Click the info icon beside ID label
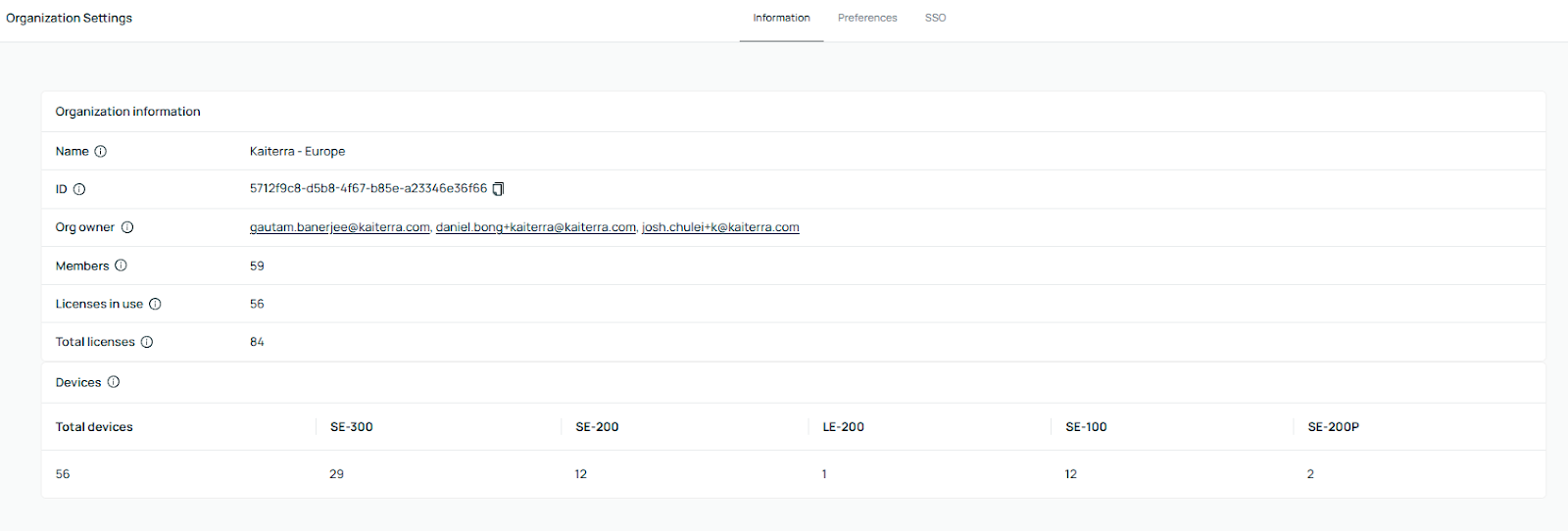The image size is (1568, 531). click(79, 189)
